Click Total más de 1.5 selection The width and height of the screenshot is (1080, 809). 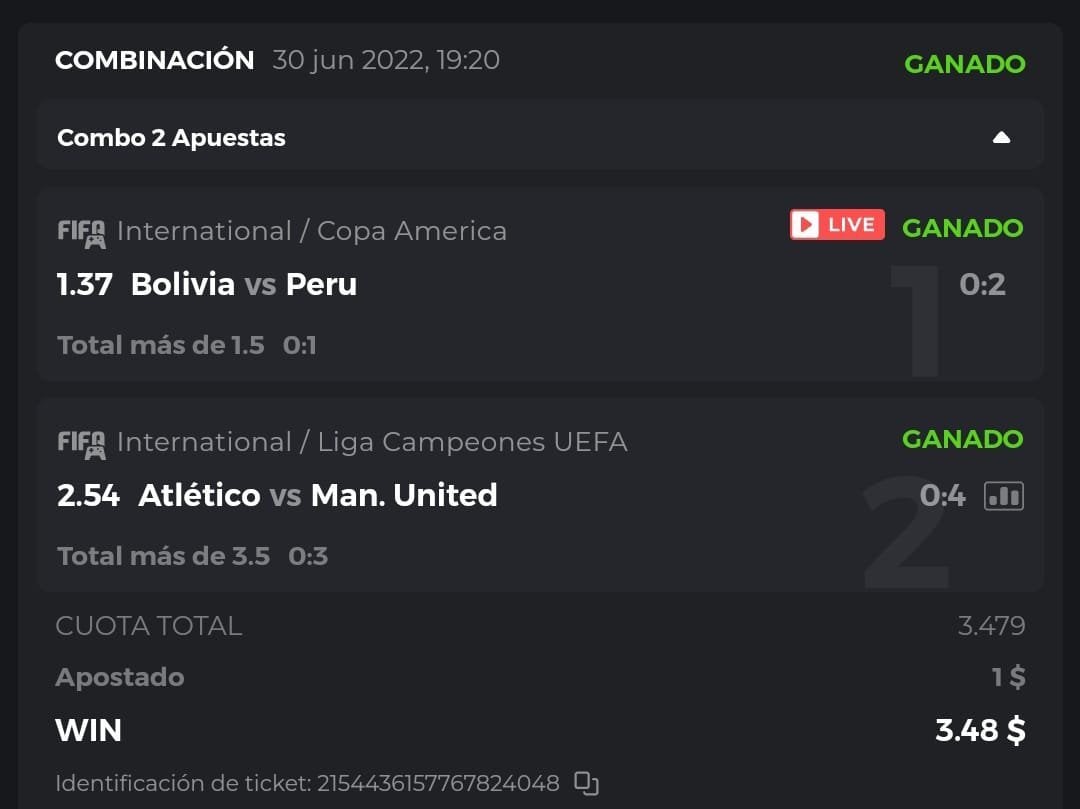click(x=161, y=346)
